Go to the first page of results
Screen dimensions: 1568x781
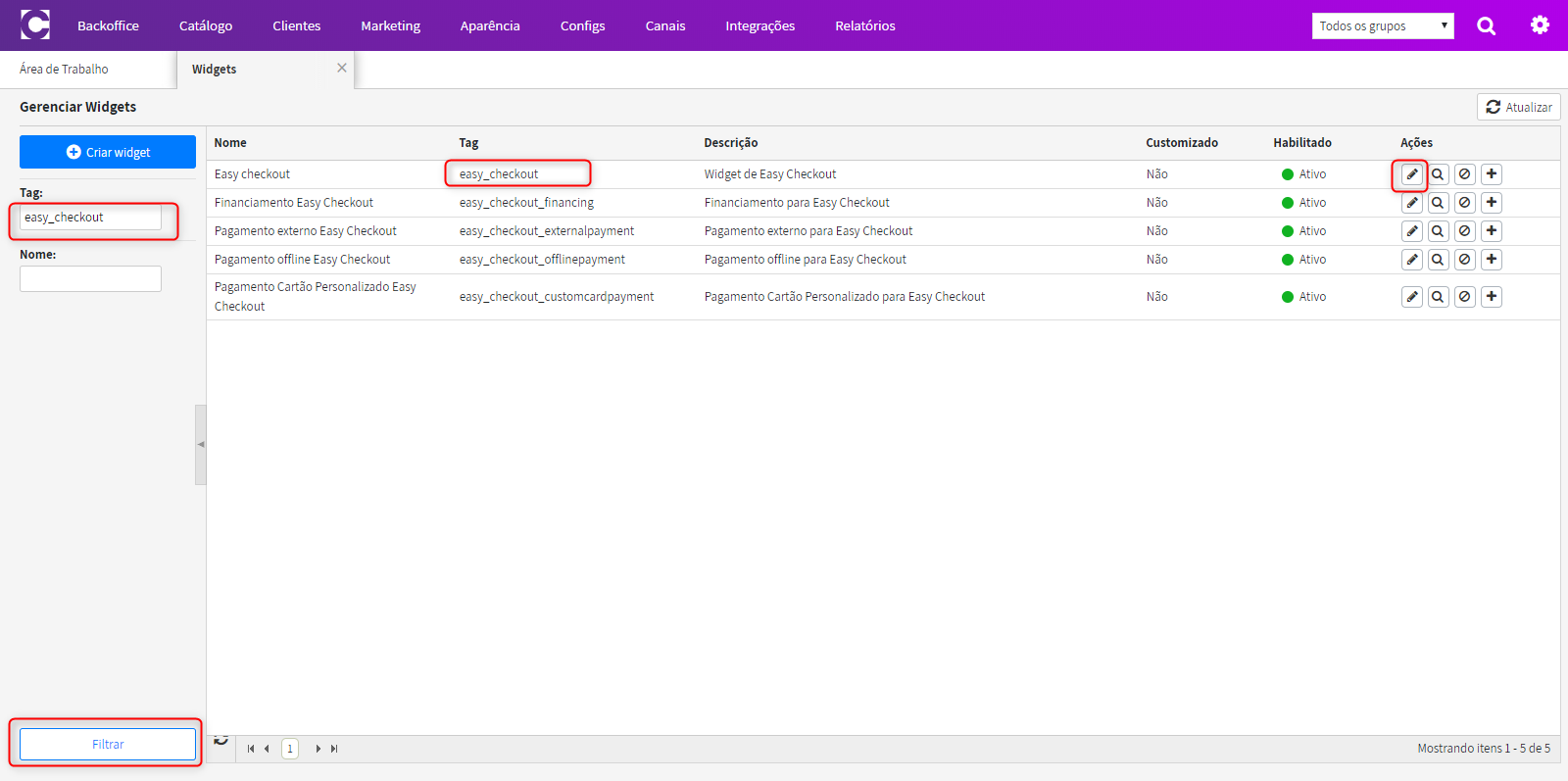251,749
